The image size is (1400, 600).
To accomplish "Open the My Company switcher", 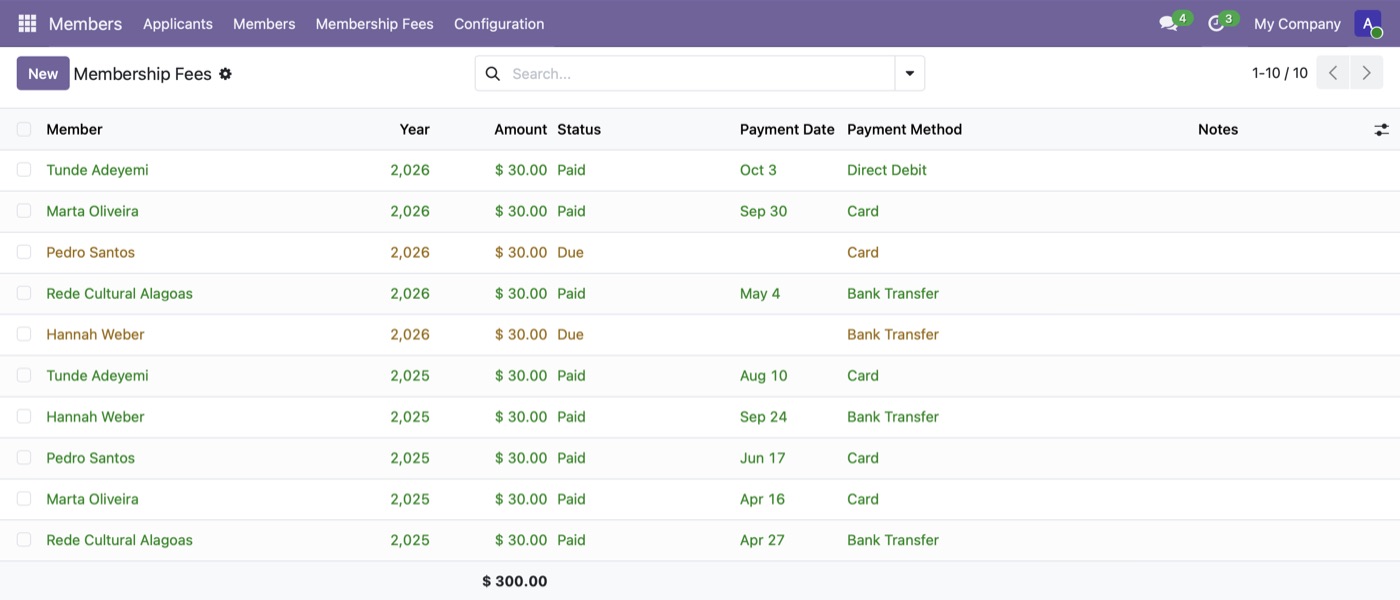I will pyautogui.click(x=1297, y=23).
